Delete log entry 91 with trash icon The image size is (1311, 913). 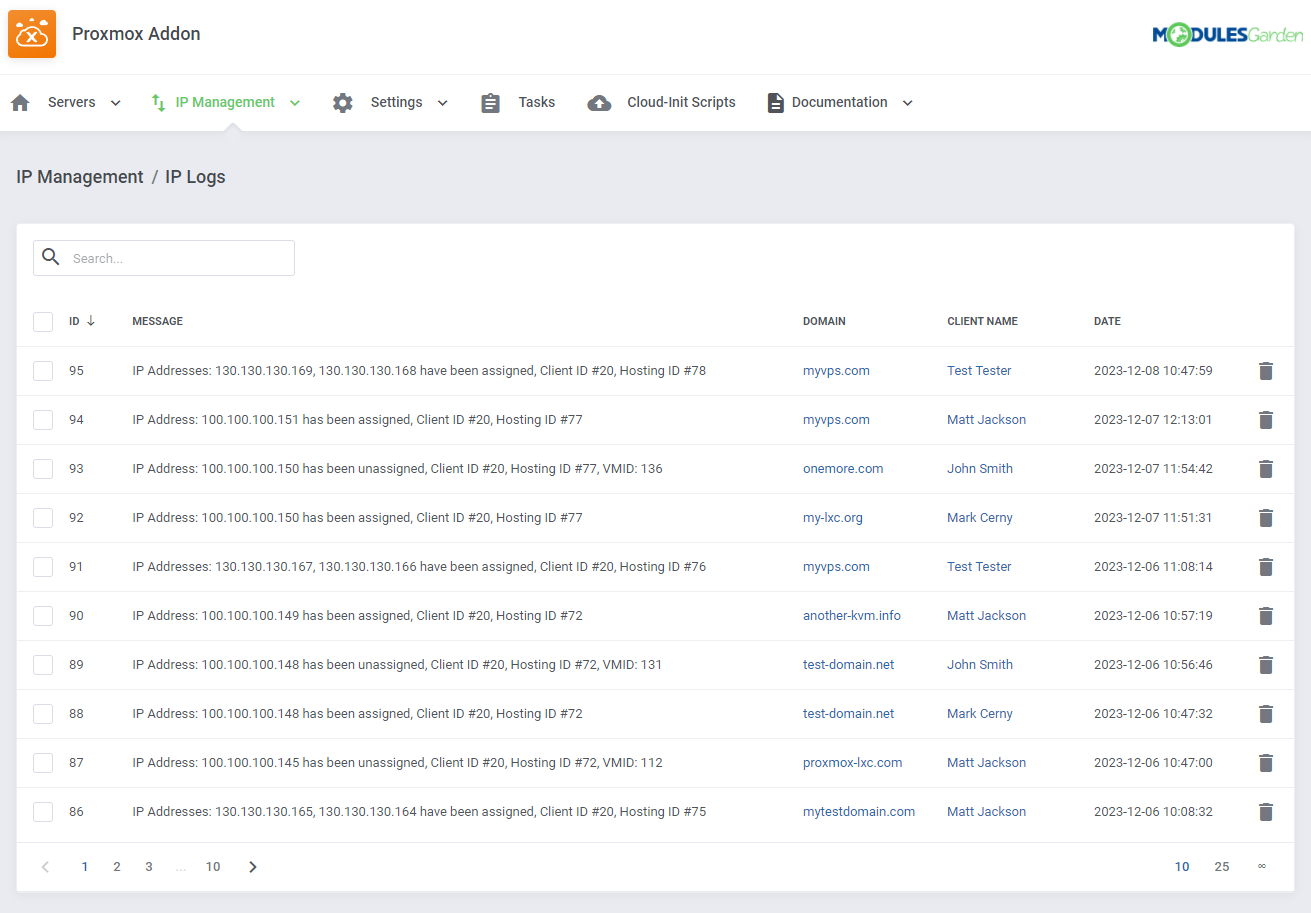[x=1266, y=567]
